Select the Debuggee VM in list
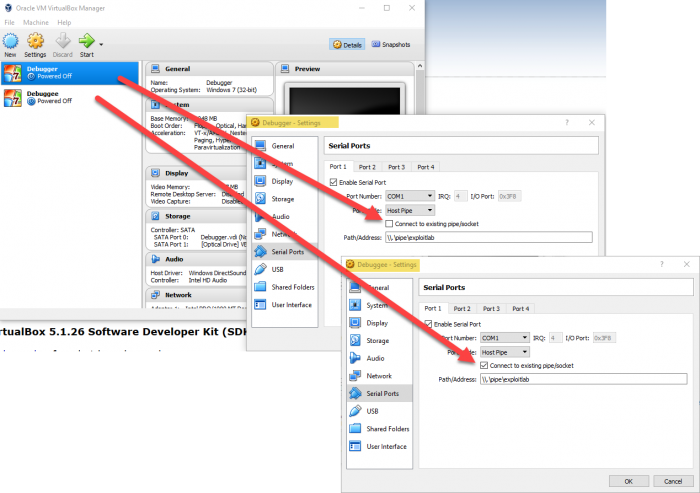 [70, 97]
